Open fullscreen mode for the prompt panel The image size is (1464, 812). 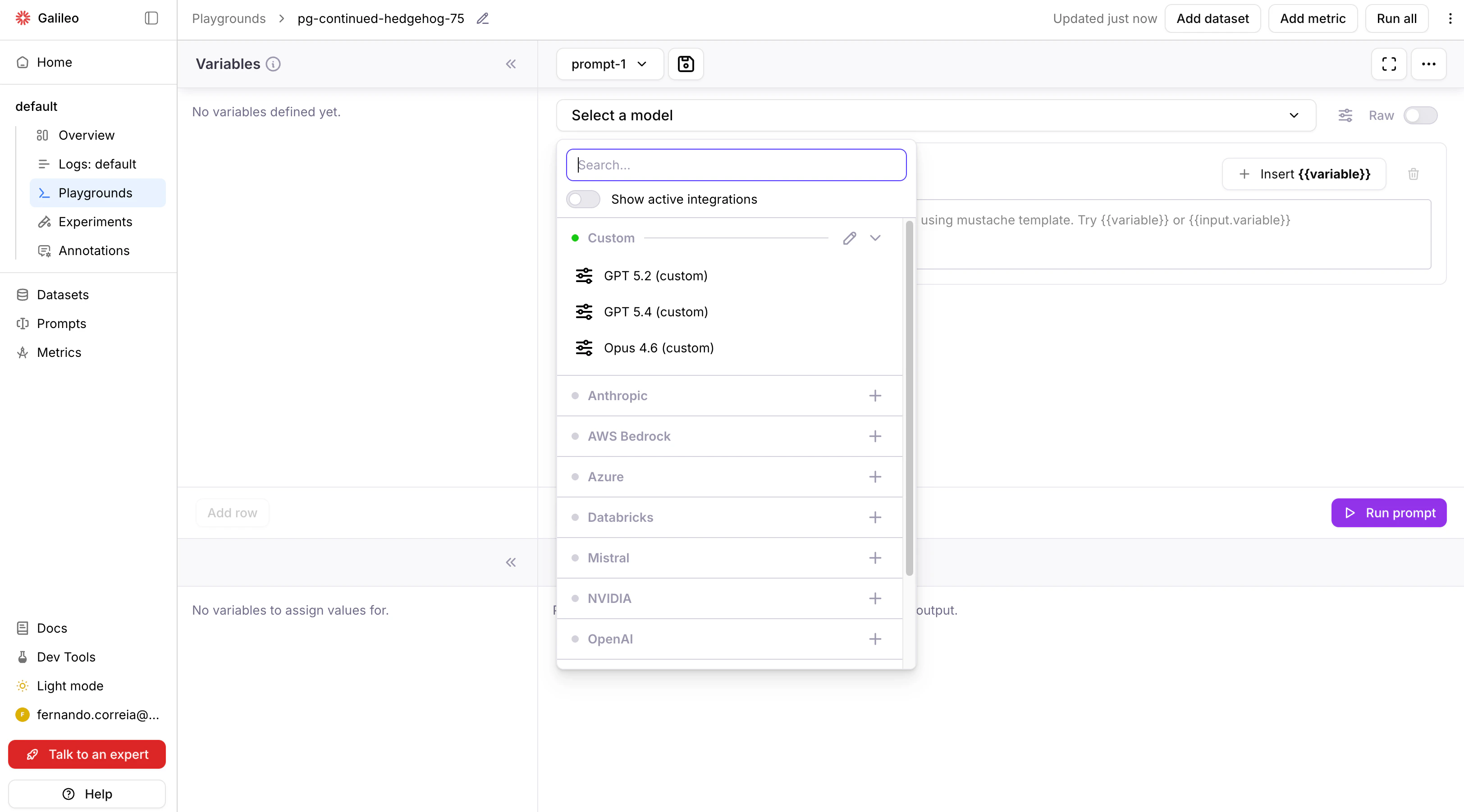1389,64
